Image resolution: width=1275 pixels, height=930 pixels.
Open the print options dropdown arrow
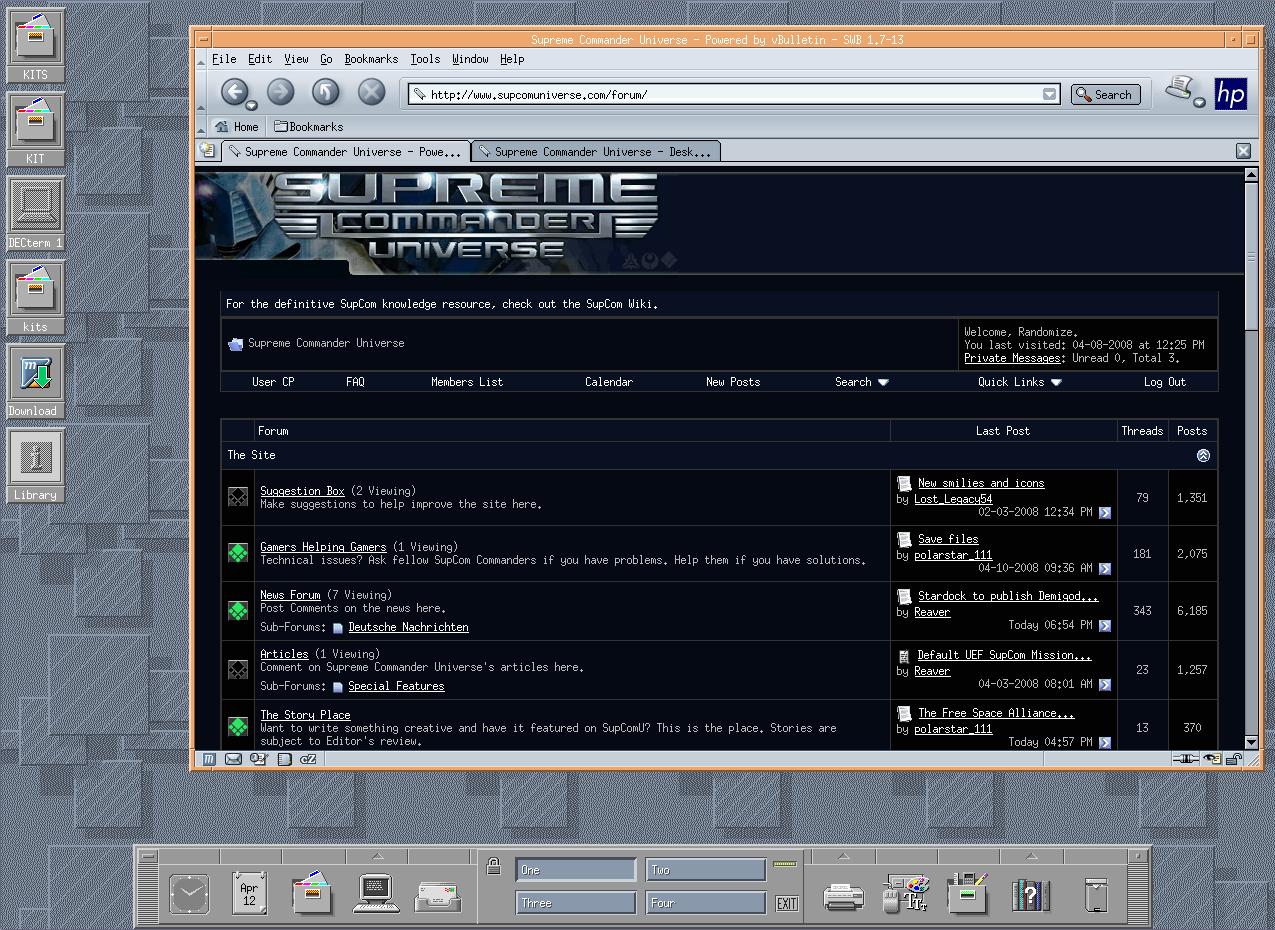[x=1198, y=102]
